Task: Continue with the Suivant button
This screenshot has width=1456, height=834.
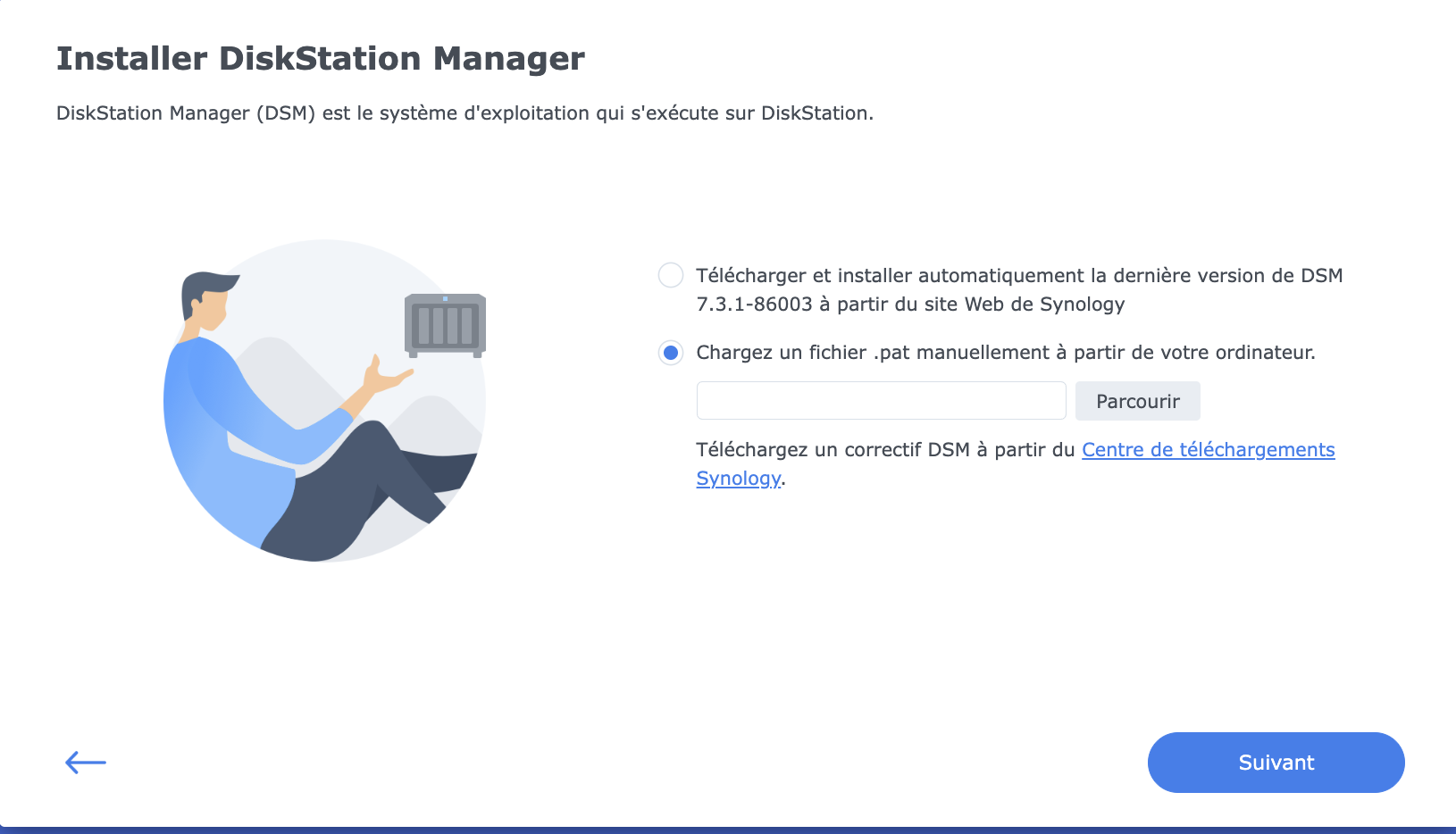Action: [1276, 763]
